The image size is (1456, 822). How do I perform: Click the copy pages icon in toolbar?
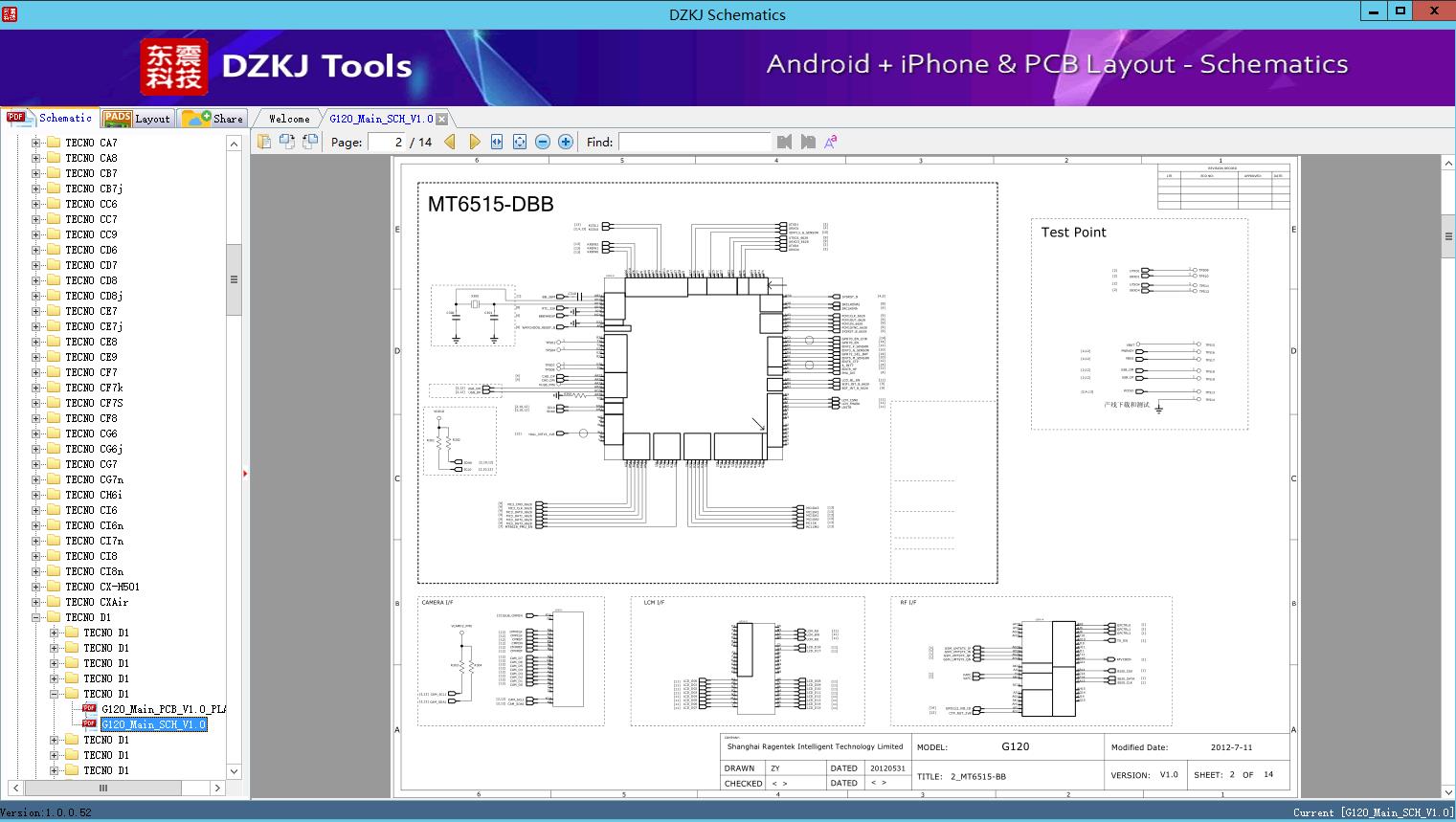(x=264, y=142)
